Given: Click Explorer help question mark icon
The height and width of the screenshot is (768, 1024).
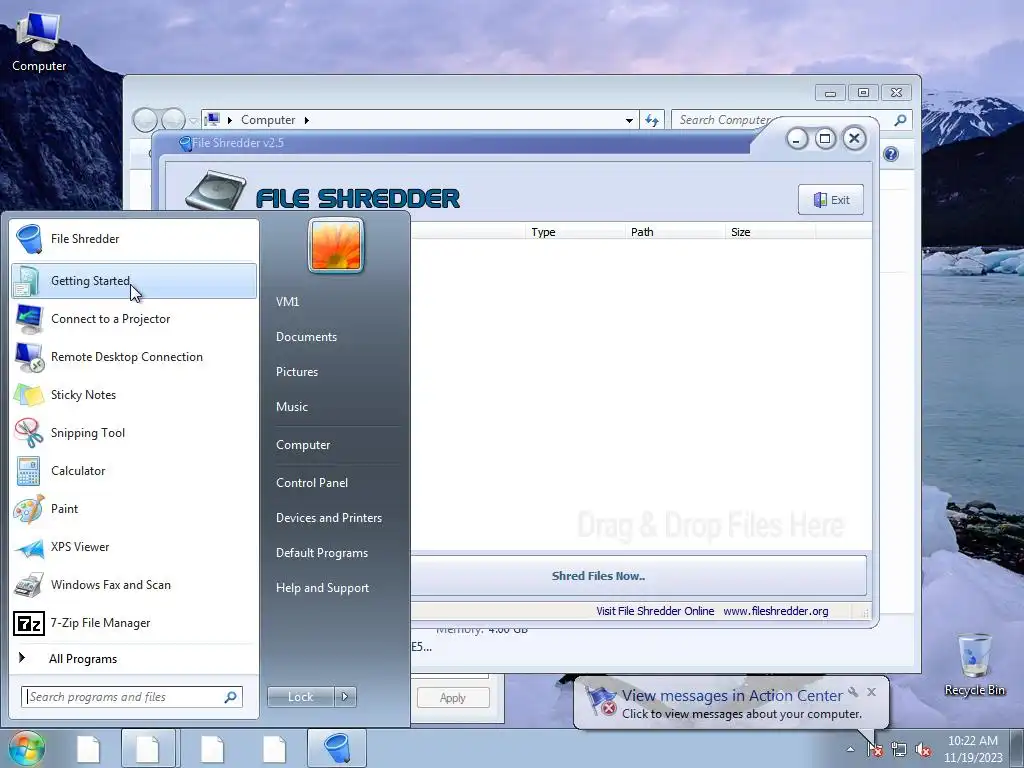Looking at the screenshot, I should pos(891,154).
